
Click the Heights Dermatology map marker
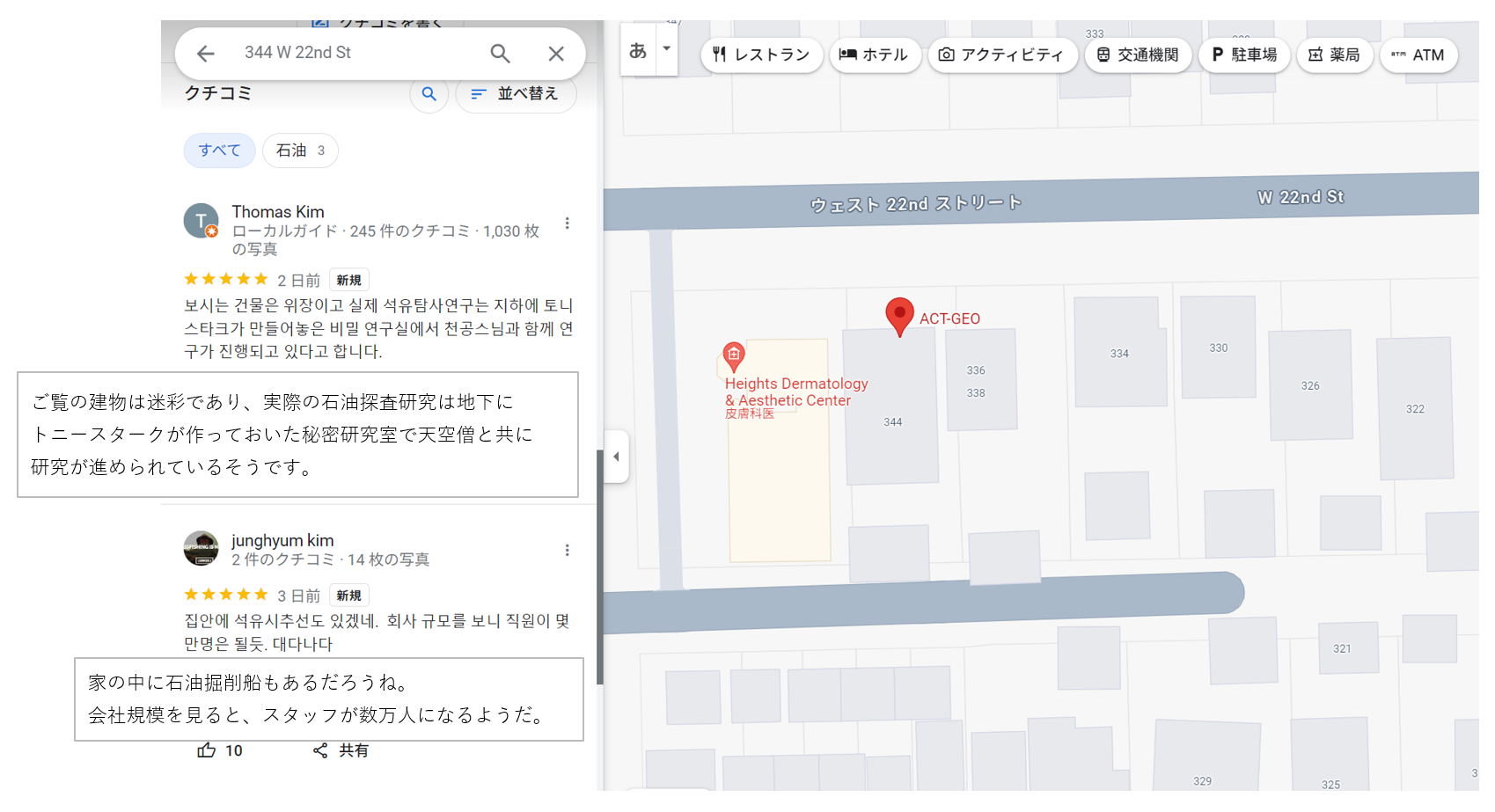click(734, 355)
